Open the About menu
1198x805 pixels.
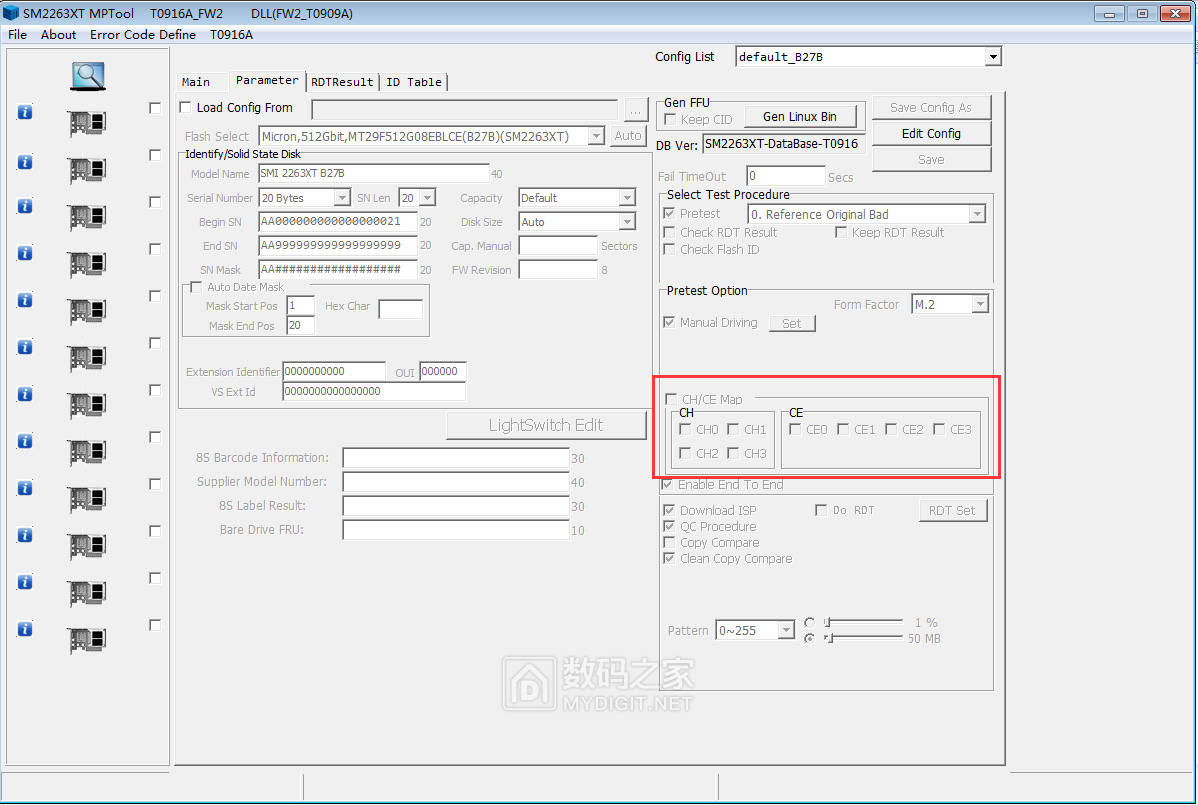pyautogui.click(x=58, y=34)
